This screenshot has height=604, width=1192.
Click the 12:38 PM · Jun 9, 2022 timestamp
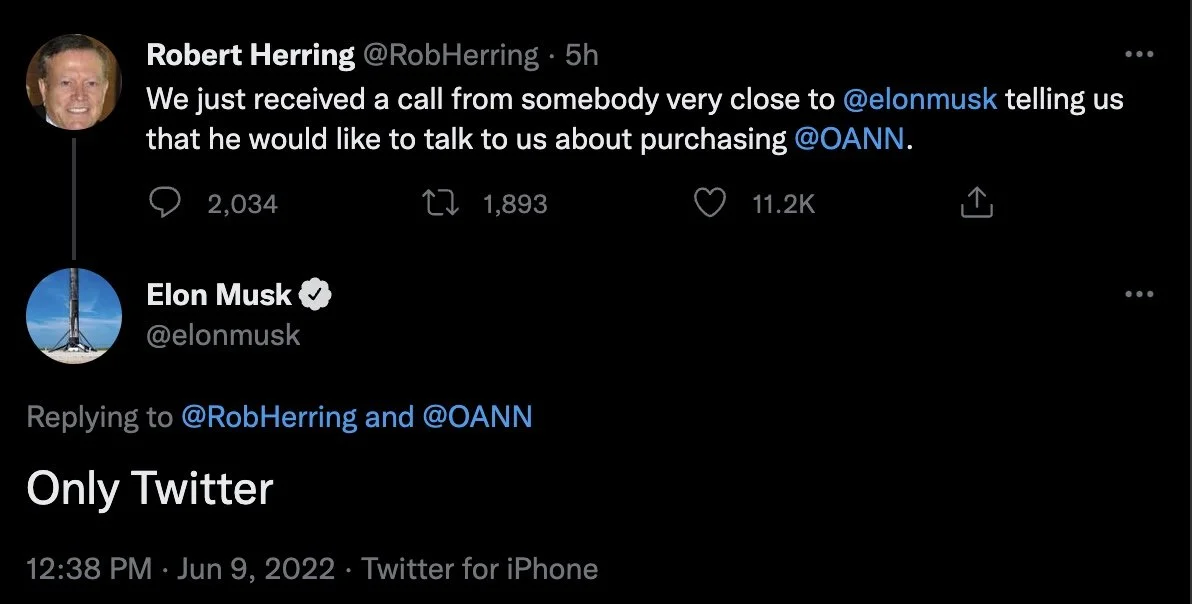point(180,569)
